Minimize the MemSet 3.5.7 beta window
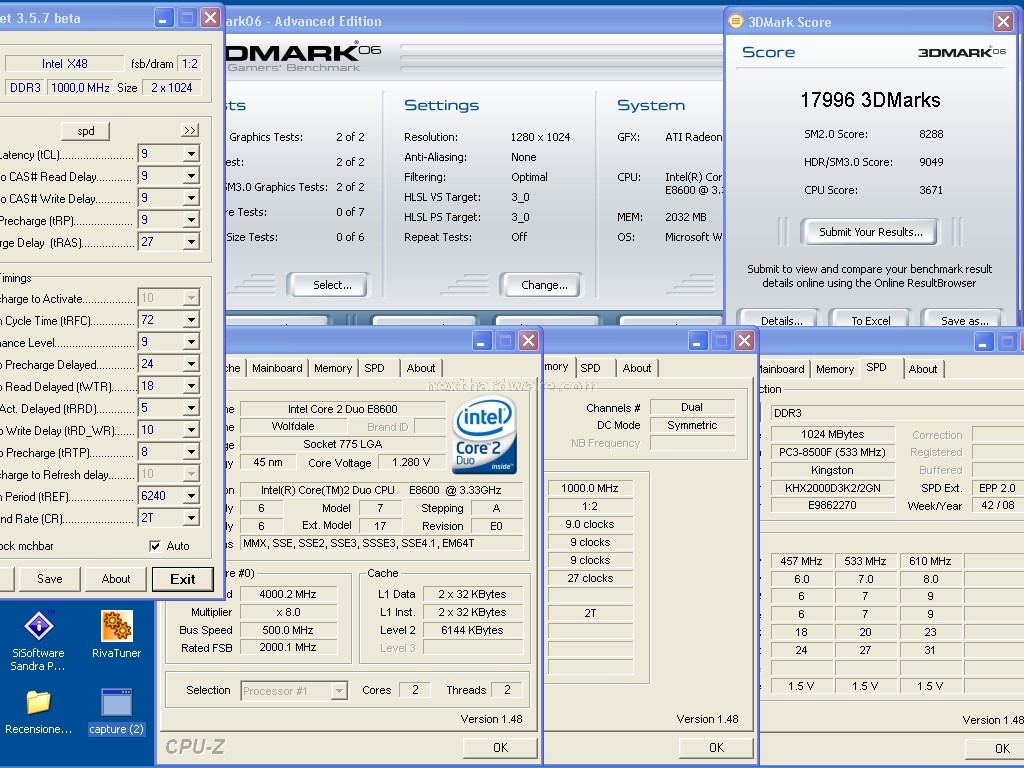 coord(163,18)
